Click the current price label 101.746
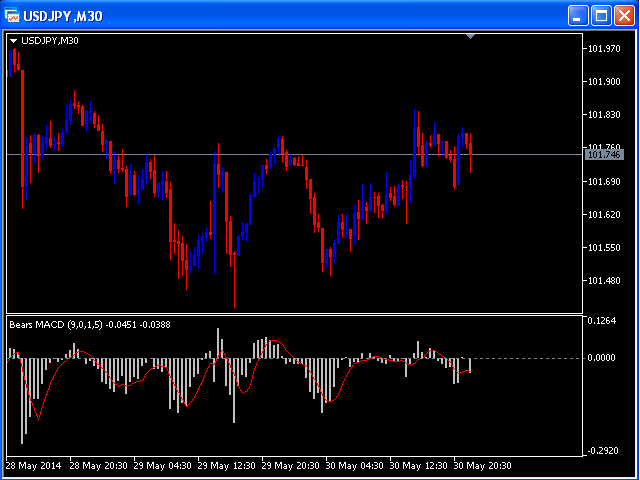The image size is (640, 480). 604,155
